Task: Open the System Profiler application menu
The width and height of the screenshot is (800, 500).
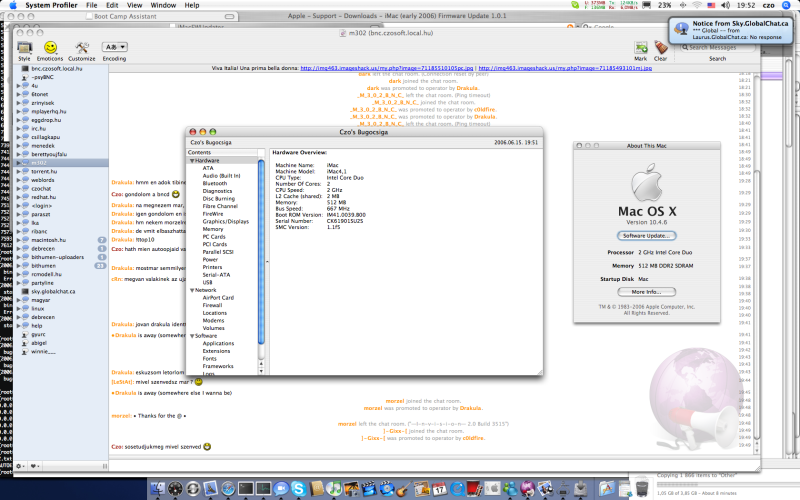Action: point(51,5)
